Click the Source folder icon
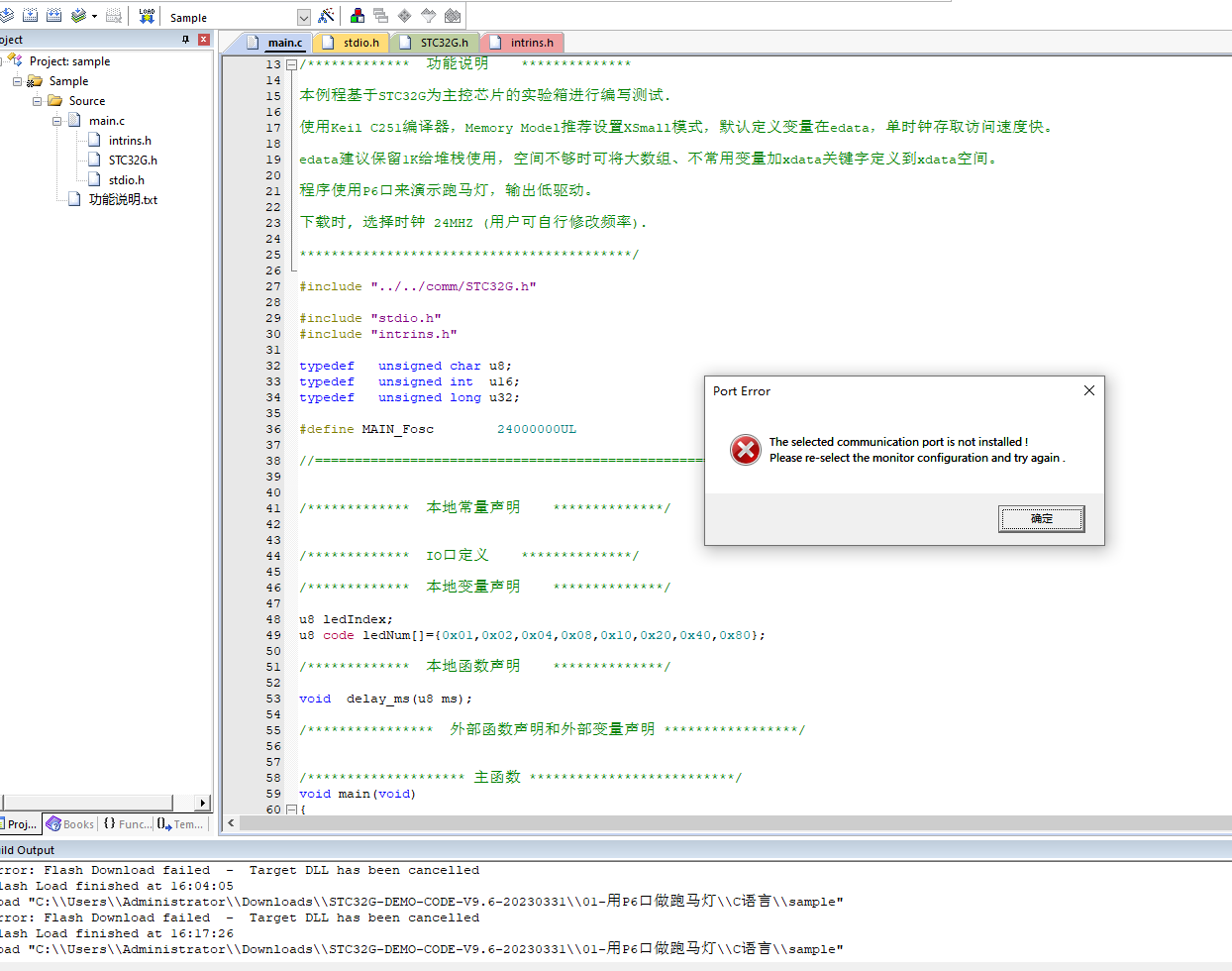 pos(55,101)
